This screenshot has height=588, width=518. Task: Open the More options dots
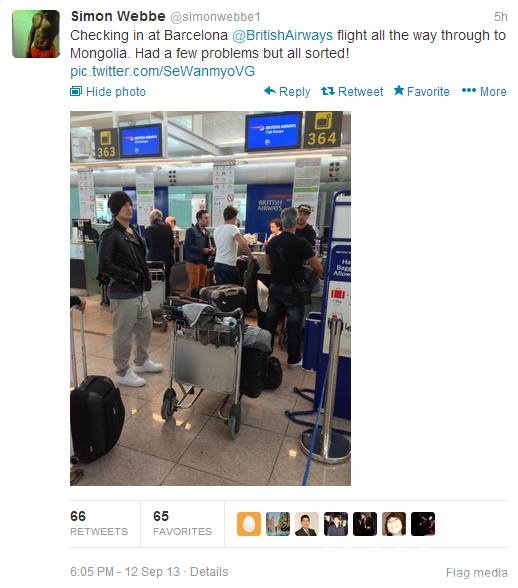(468, 90)
